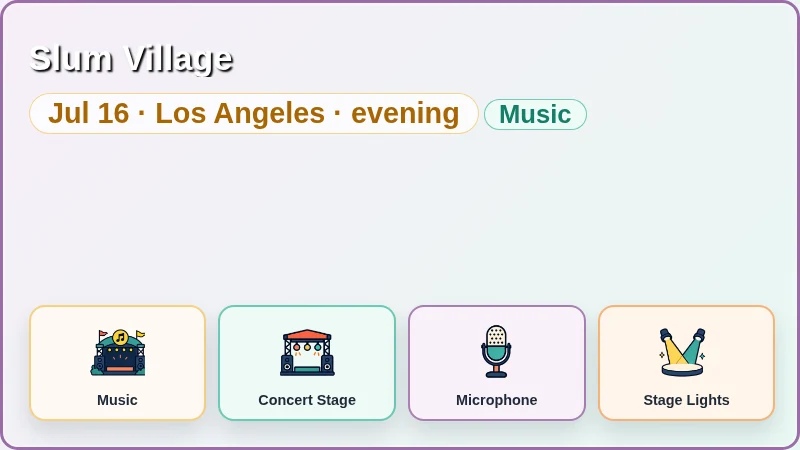This screenshot has height=450, width=800.
Task: Click 'Los Angeles' in the event pill
Action: click(240, 113)
